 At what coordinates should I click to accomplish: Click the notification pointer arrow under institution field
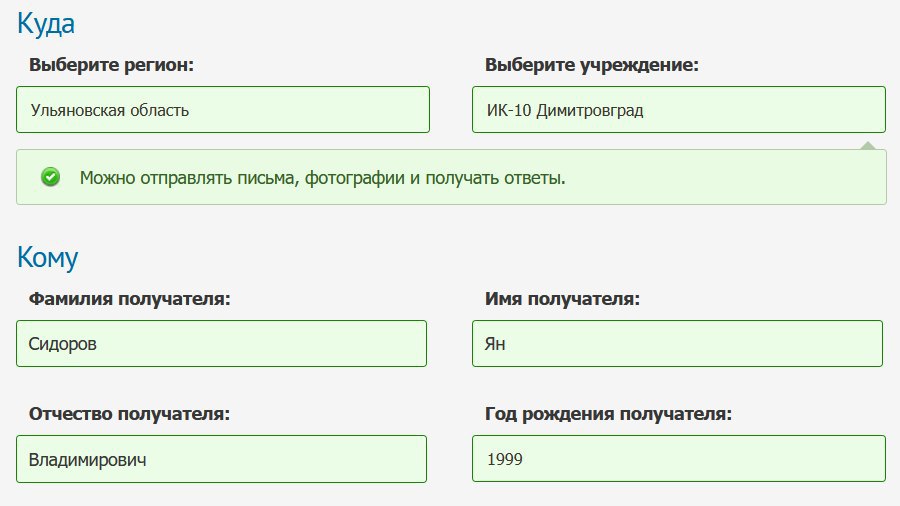868,146
